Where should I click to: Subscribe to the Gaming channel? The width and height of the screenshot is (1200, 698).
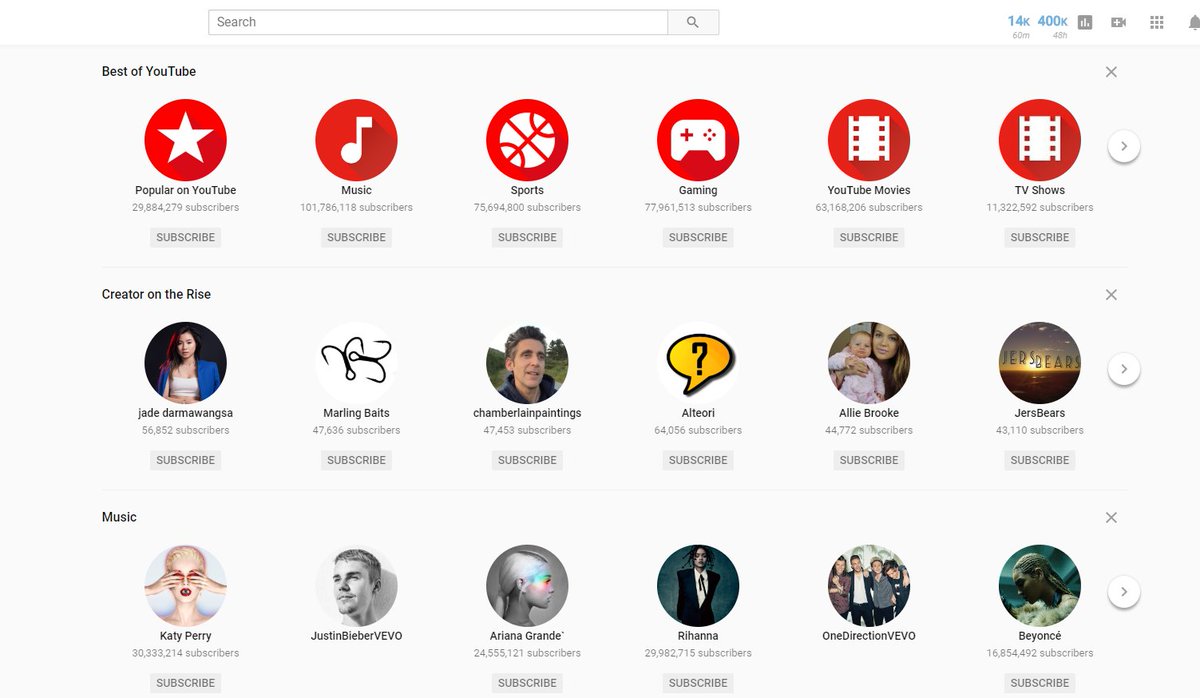tap(698, 237)
